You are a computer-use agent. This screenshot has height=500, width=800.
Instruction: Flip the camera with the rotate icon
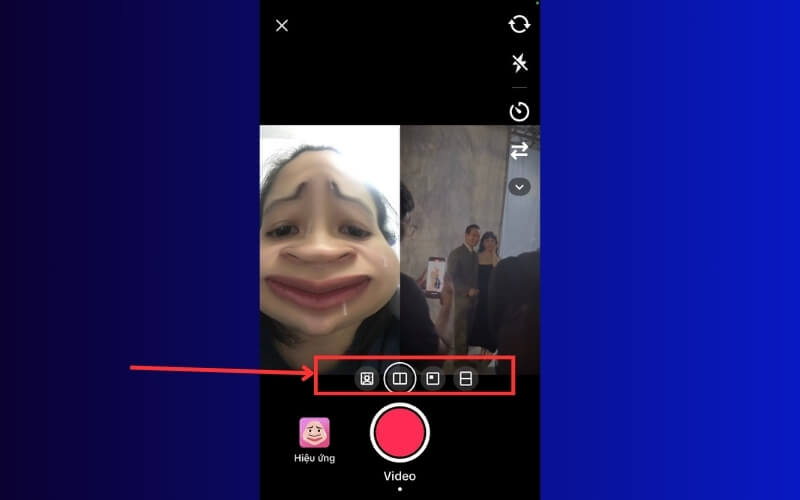pyautogui.click(x=519, y=24)
